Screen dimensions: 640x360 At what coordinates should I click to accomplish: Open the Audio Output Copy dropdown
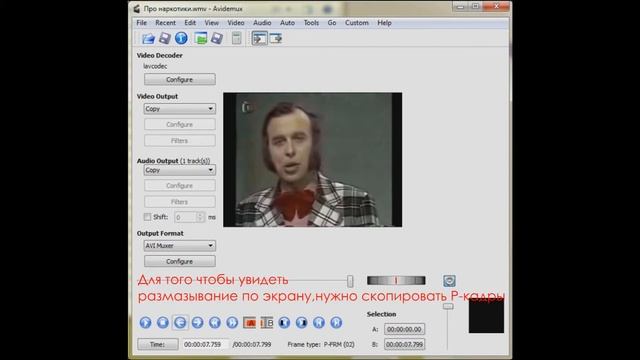180,170
